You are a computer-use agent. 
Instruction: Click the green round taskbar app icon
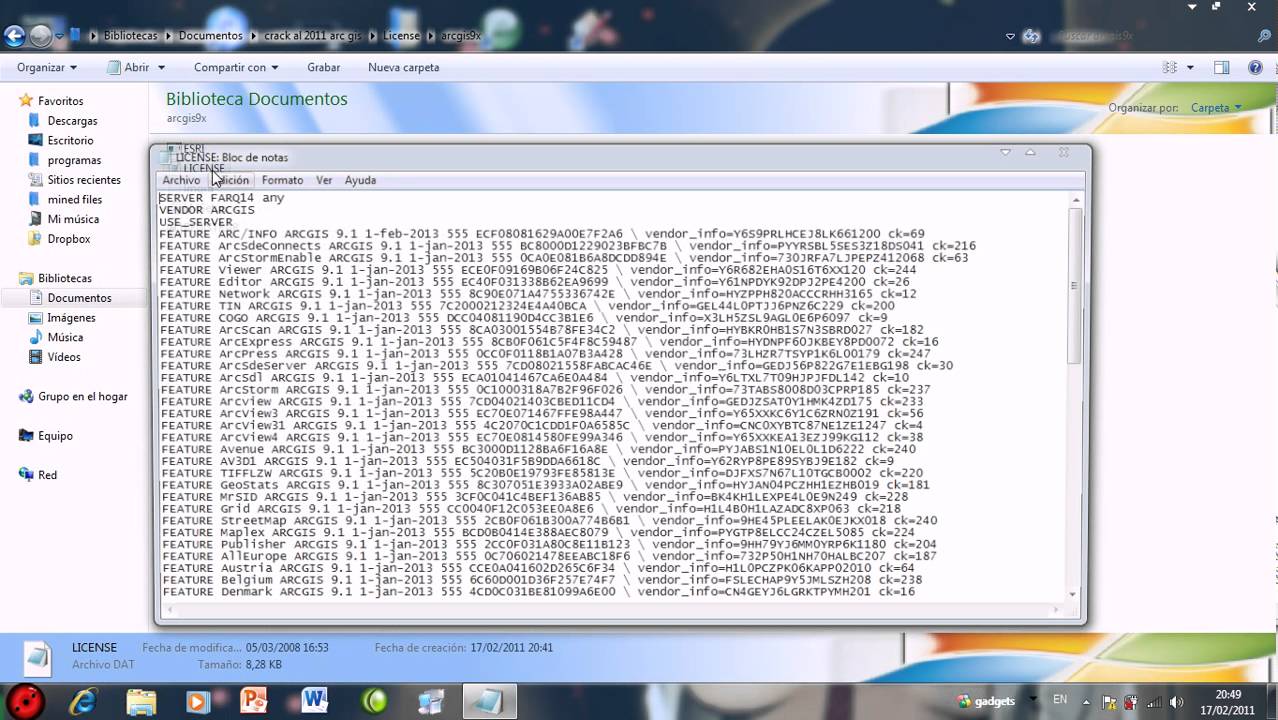coord(375,701)
